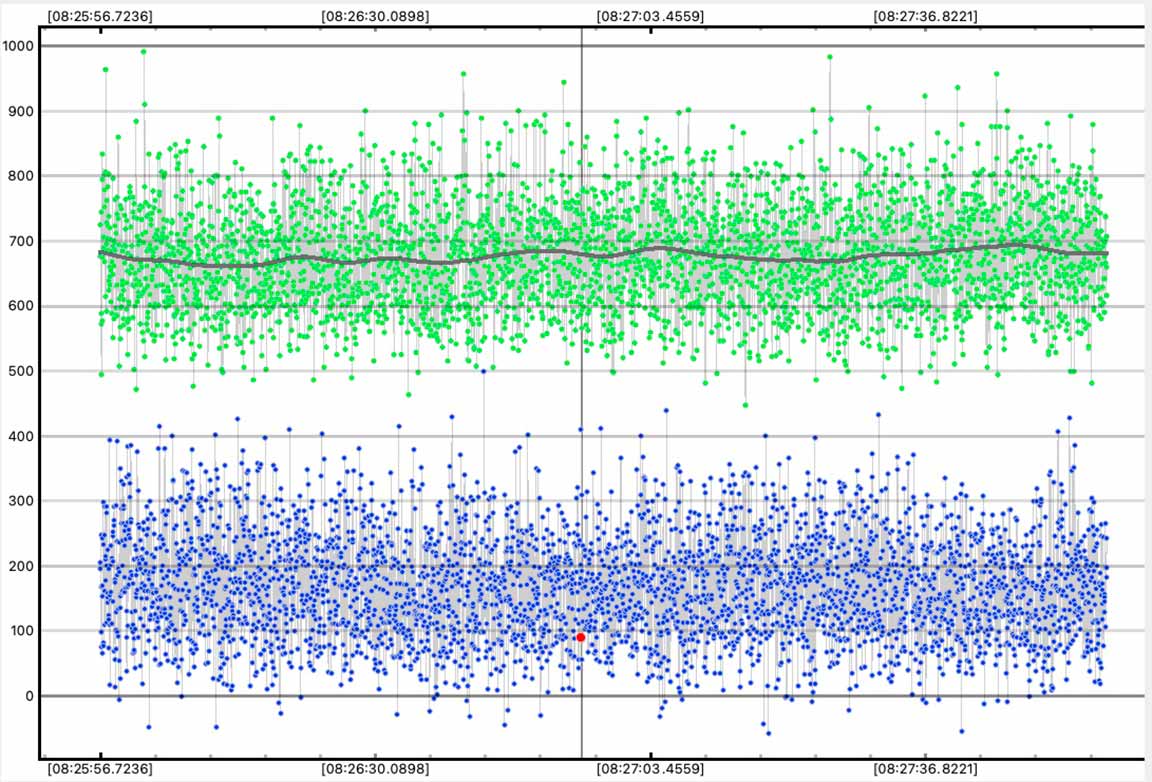Select bottom-axis timestamp 08:26:30.0898
This screenshot has height=782, width=1152.
pos(375,769)
